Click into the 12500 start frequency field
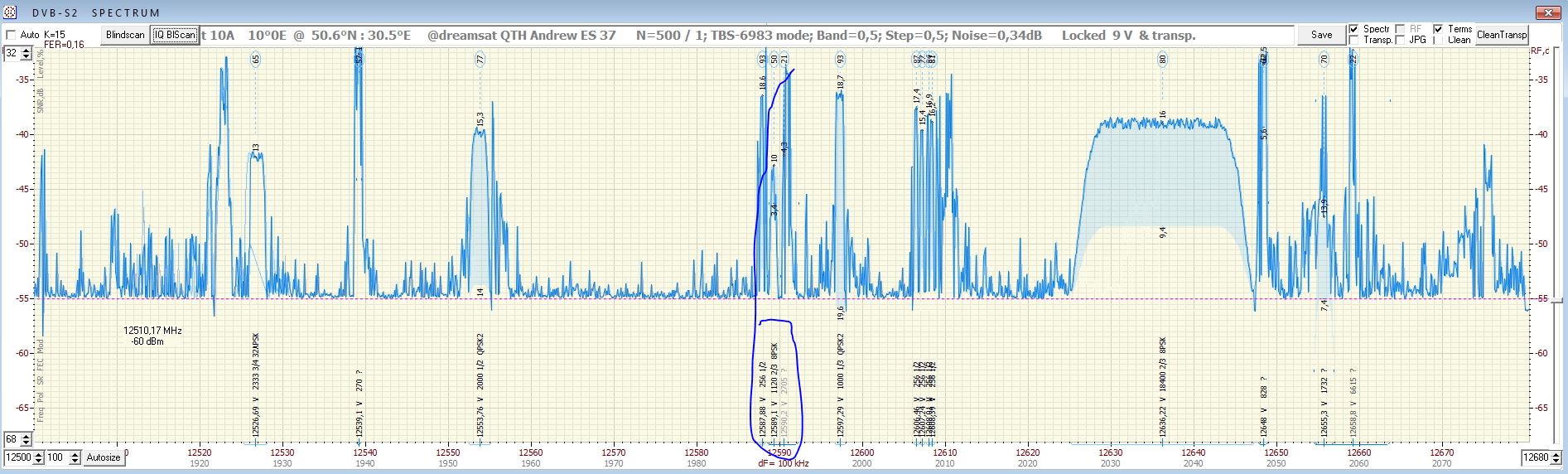The image size is (1568, 474). (19, 457)
